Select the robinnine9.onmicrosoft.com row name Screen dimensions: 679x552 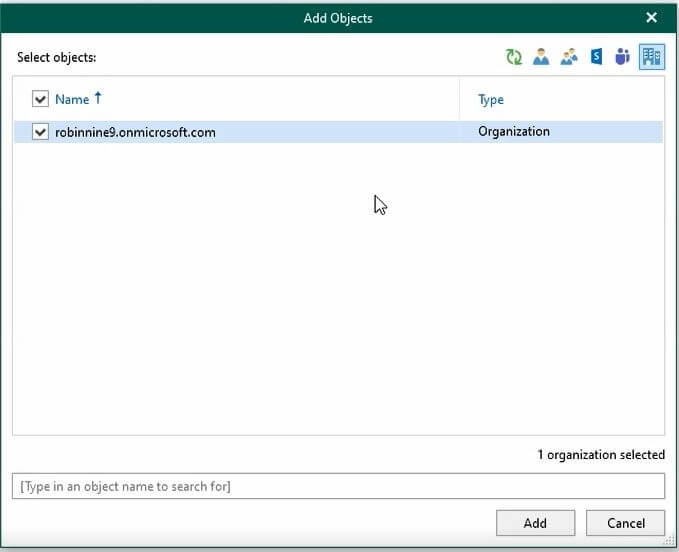pyautogui.click(x=135, y=132)
